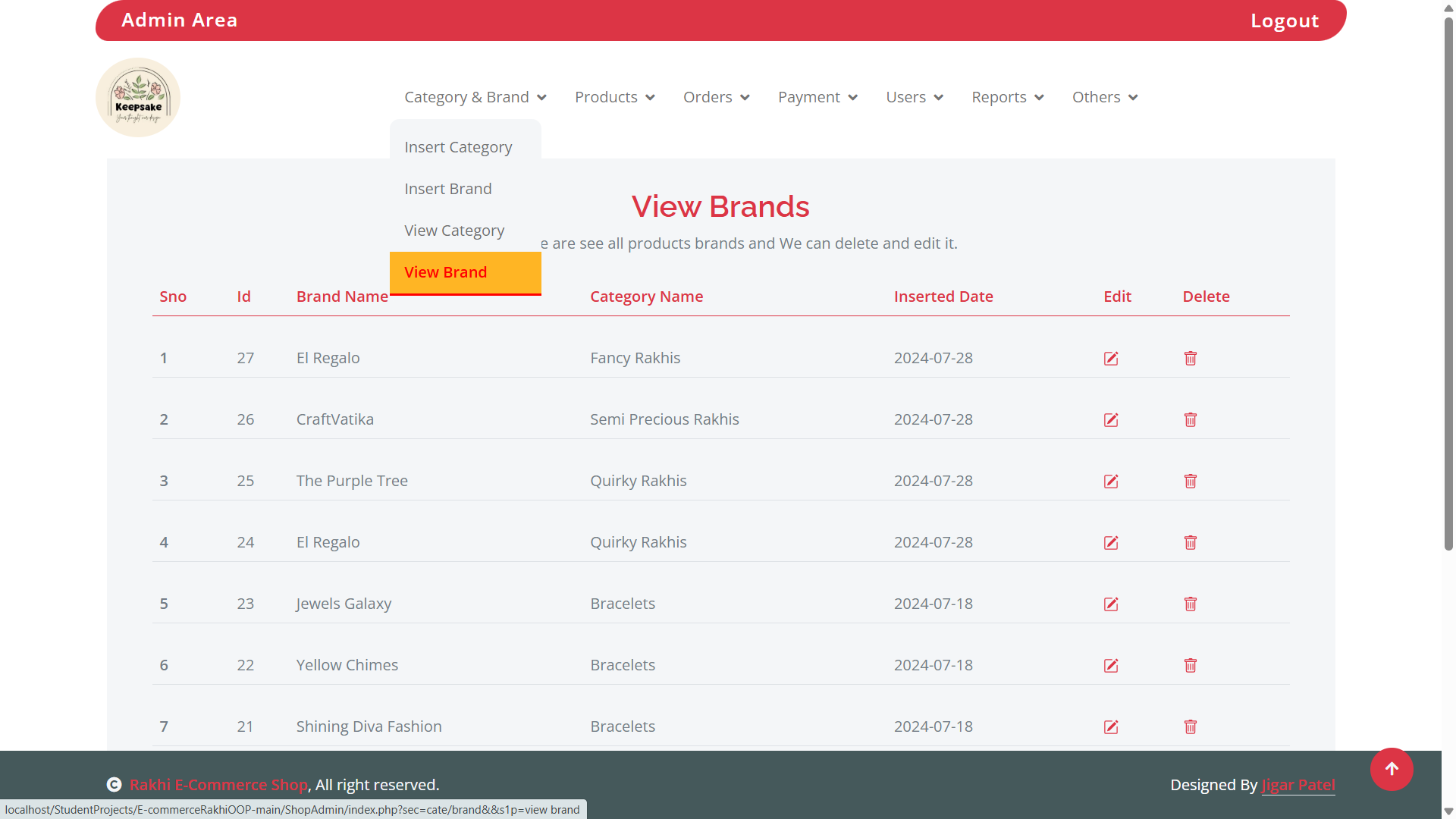
Task: Open the Reports dropdown menu
Action: [1009, 97]
